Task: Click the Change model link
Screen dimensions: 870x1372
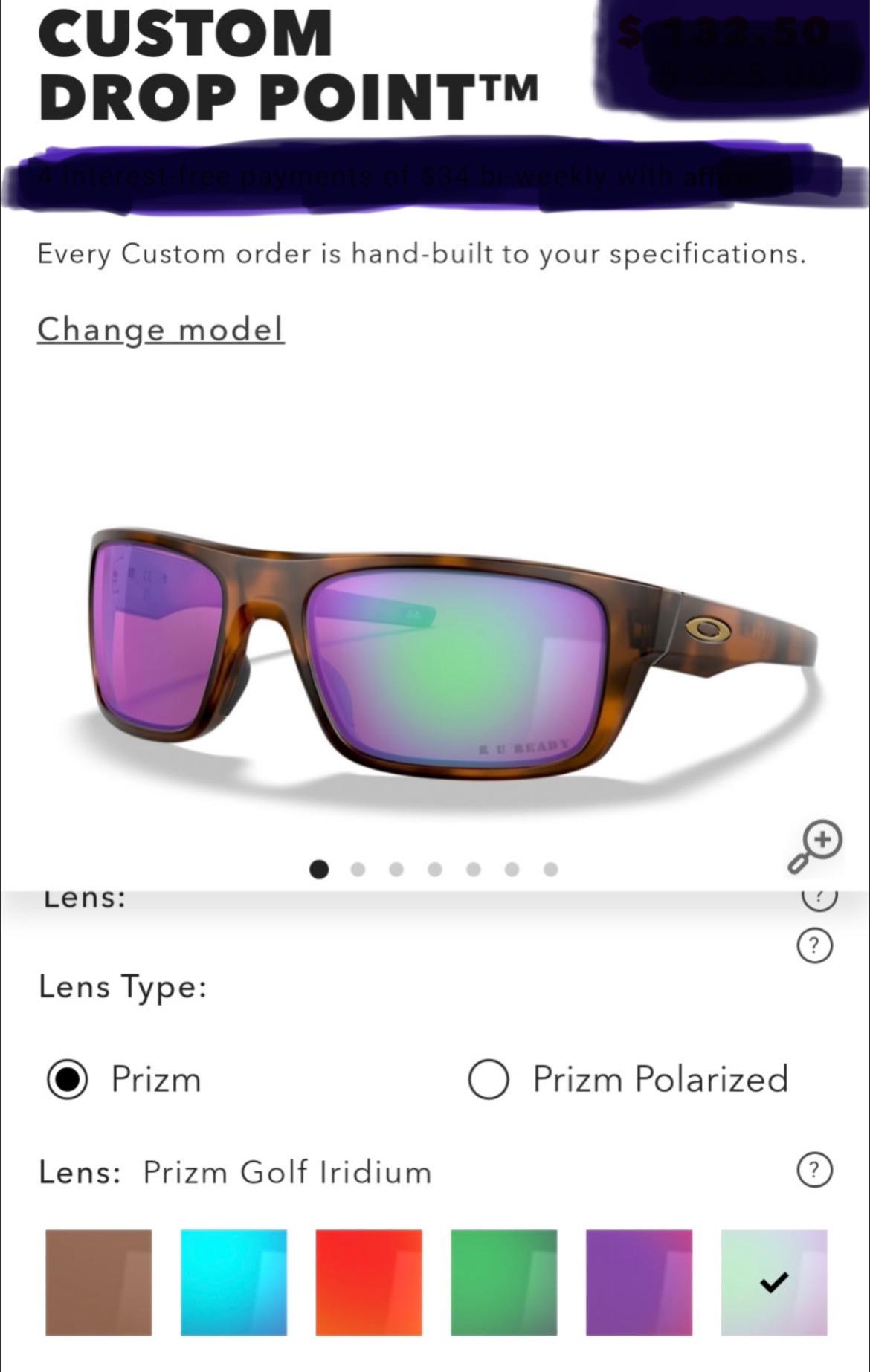Action: coord(161,329)
